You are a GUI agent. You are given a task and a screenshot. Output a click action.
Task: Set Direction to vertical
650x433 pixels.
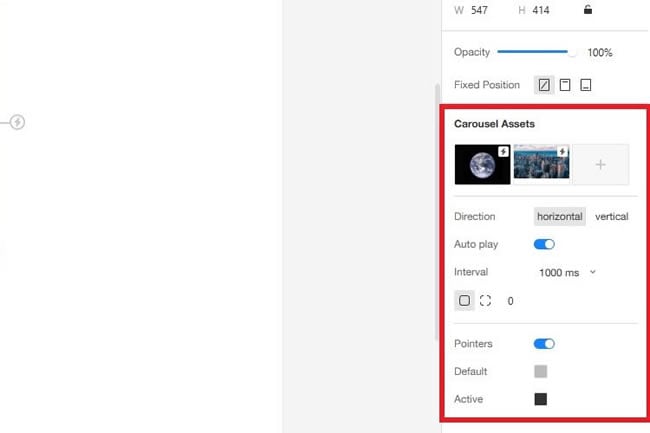(x=611, y=216)
